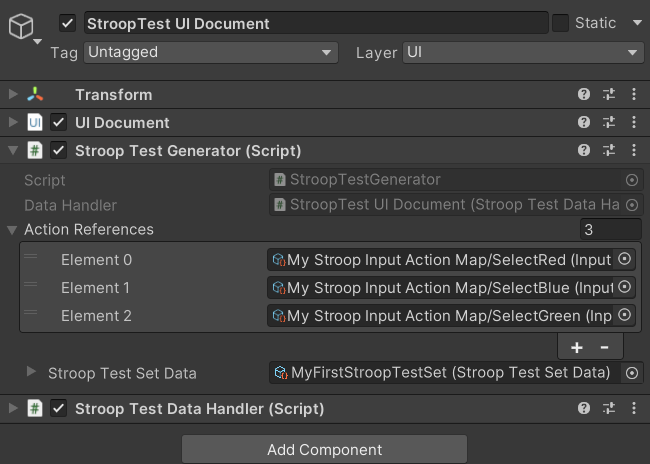Open UI Document presets icon
Screen dimensions: 650x464
pyautogui.click(x=609, y=122)
